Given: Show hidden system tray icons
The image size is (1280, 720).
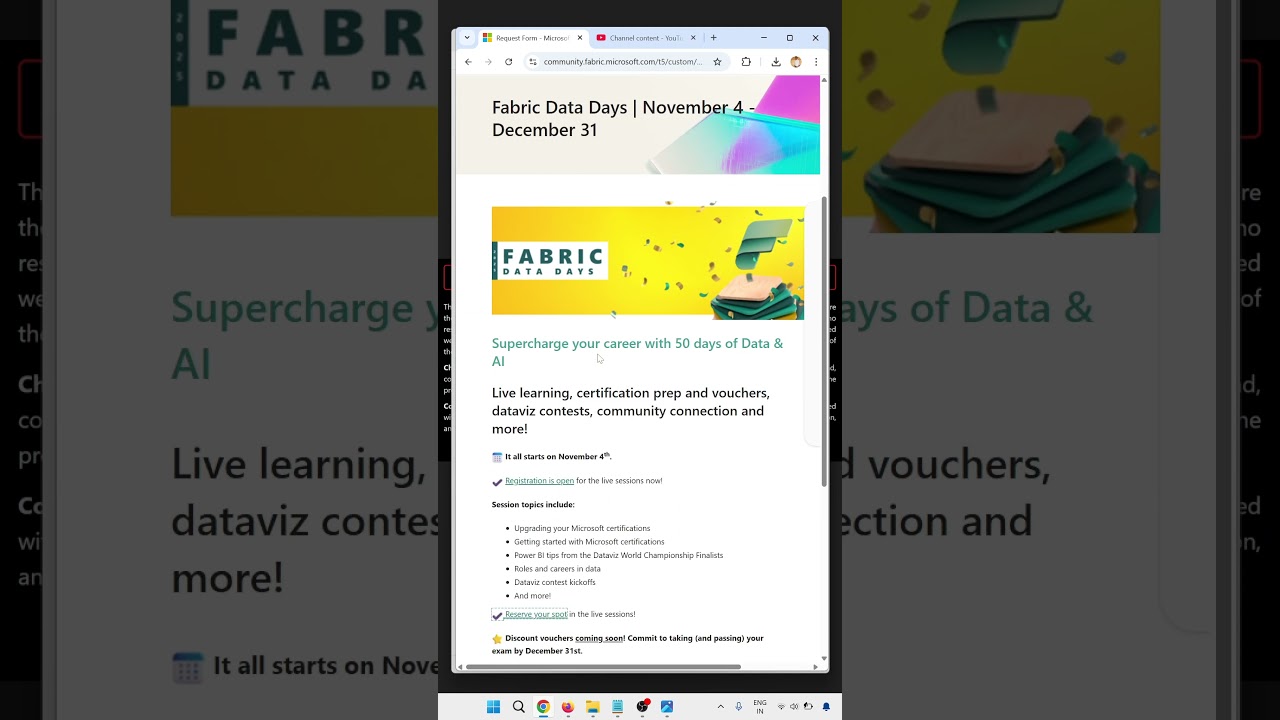Looking at the screenshot, I should click(x=720, y=707).
